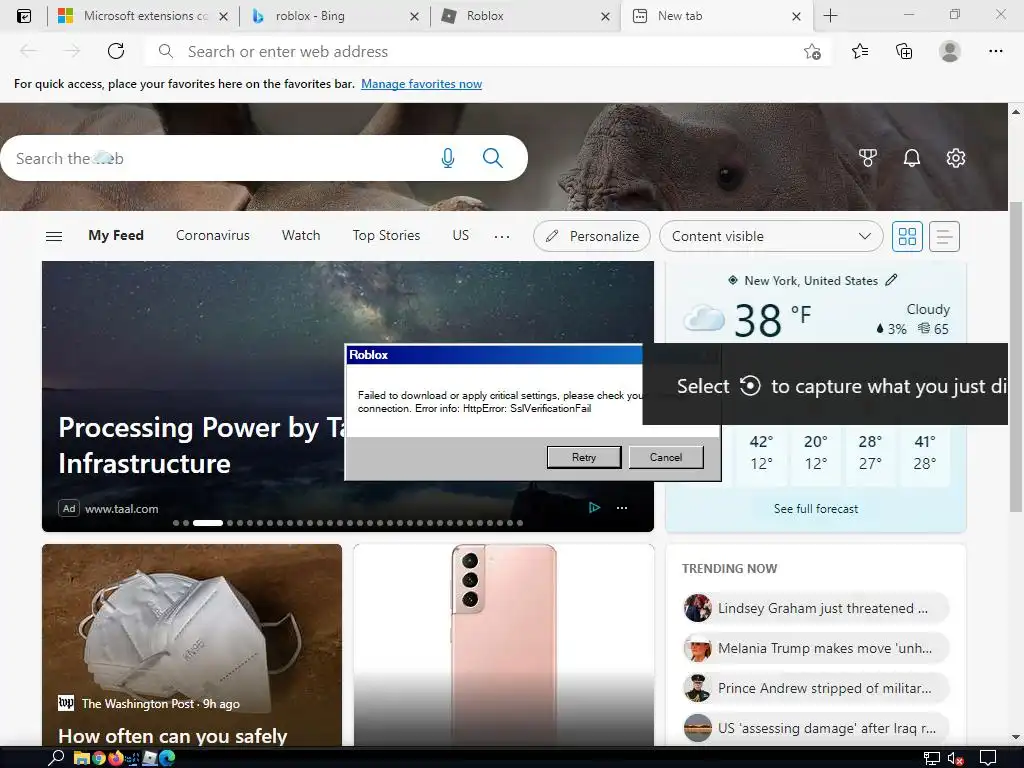Open the Top Stories category
The image size is (1024, 768).
click(x=386, y=236)
